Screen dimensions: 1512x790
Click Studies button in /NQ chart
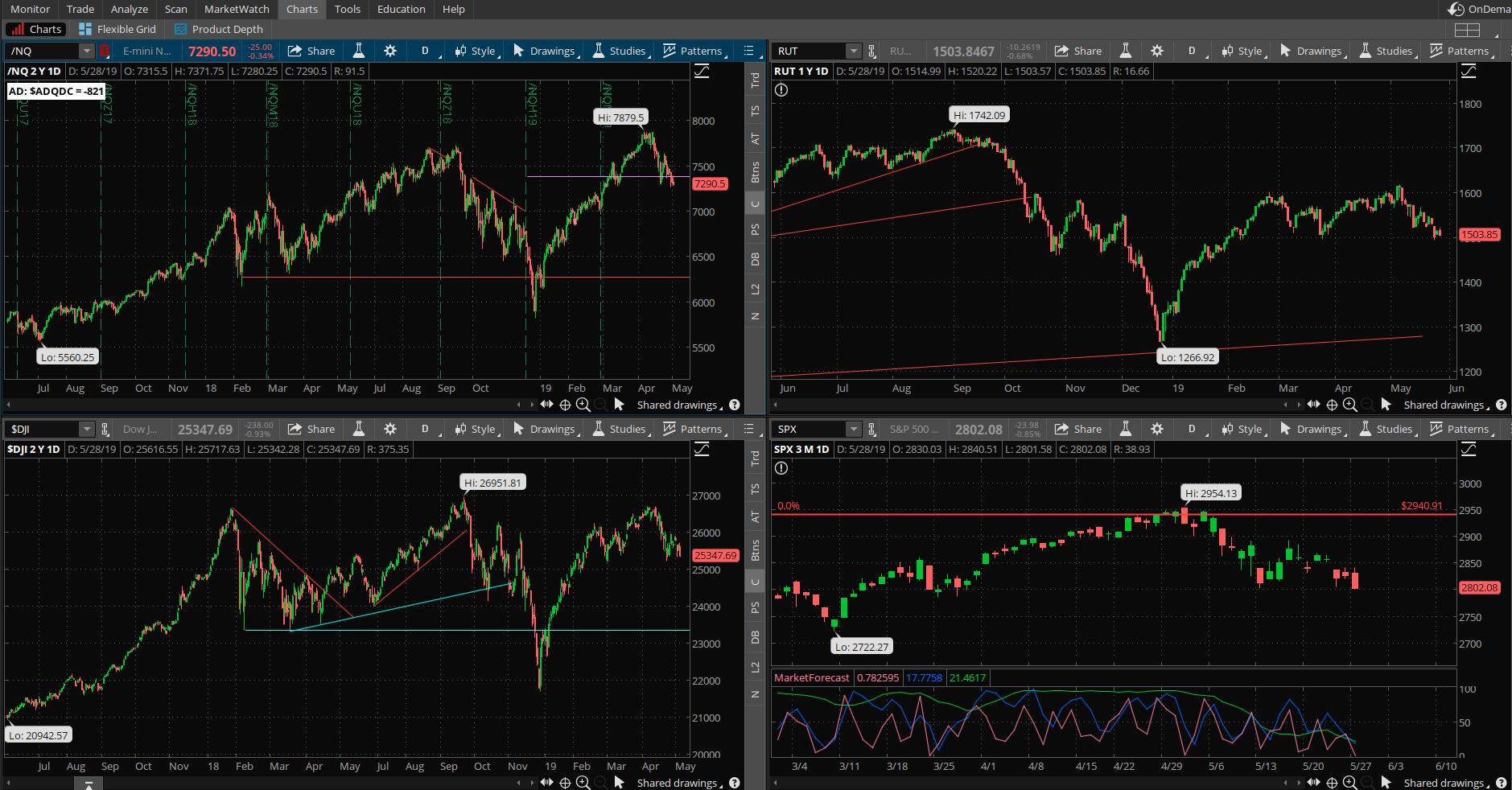click(619, 51)
